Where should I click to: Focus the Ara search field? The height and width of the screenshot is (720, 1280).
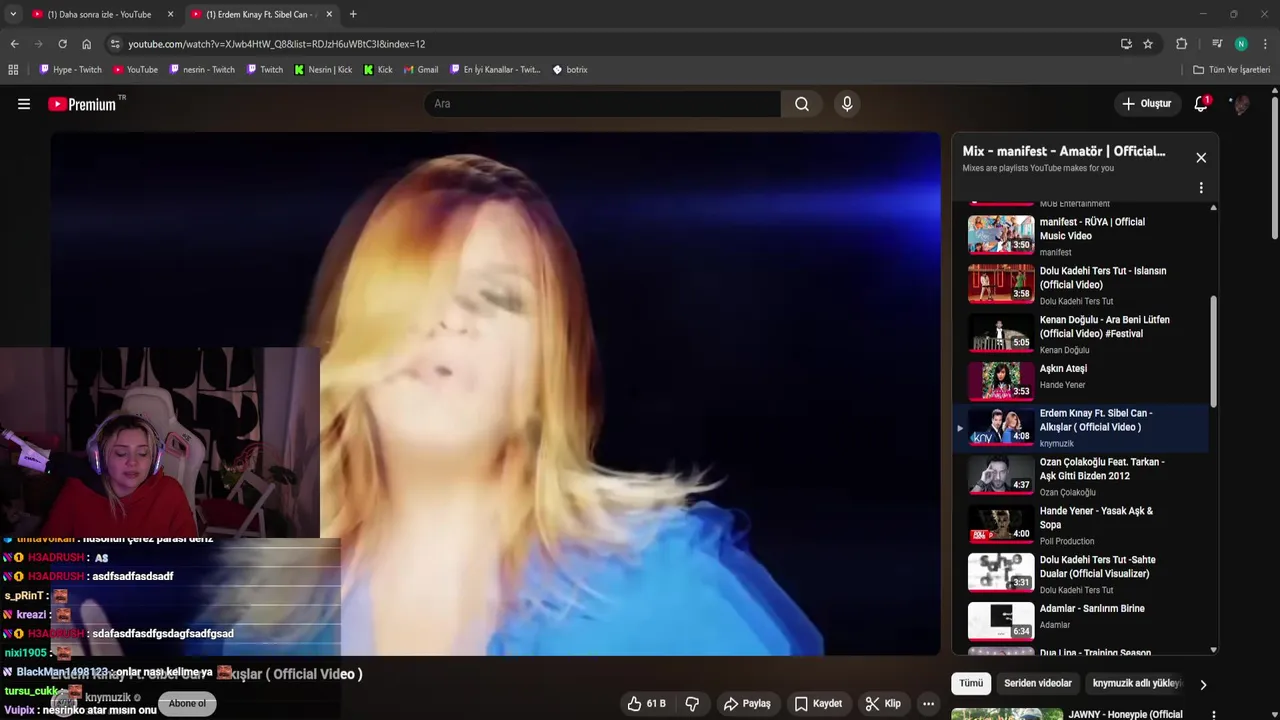coord(602,104)
